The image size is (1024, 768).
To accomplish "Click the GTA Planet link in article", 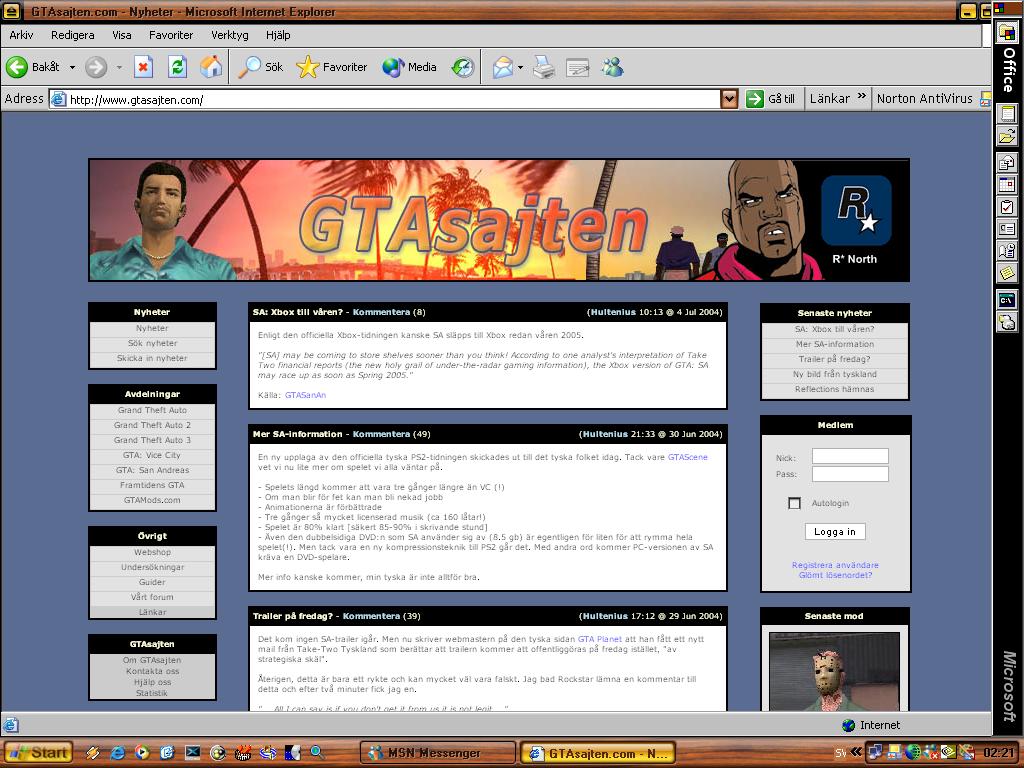I will point(600,639).
